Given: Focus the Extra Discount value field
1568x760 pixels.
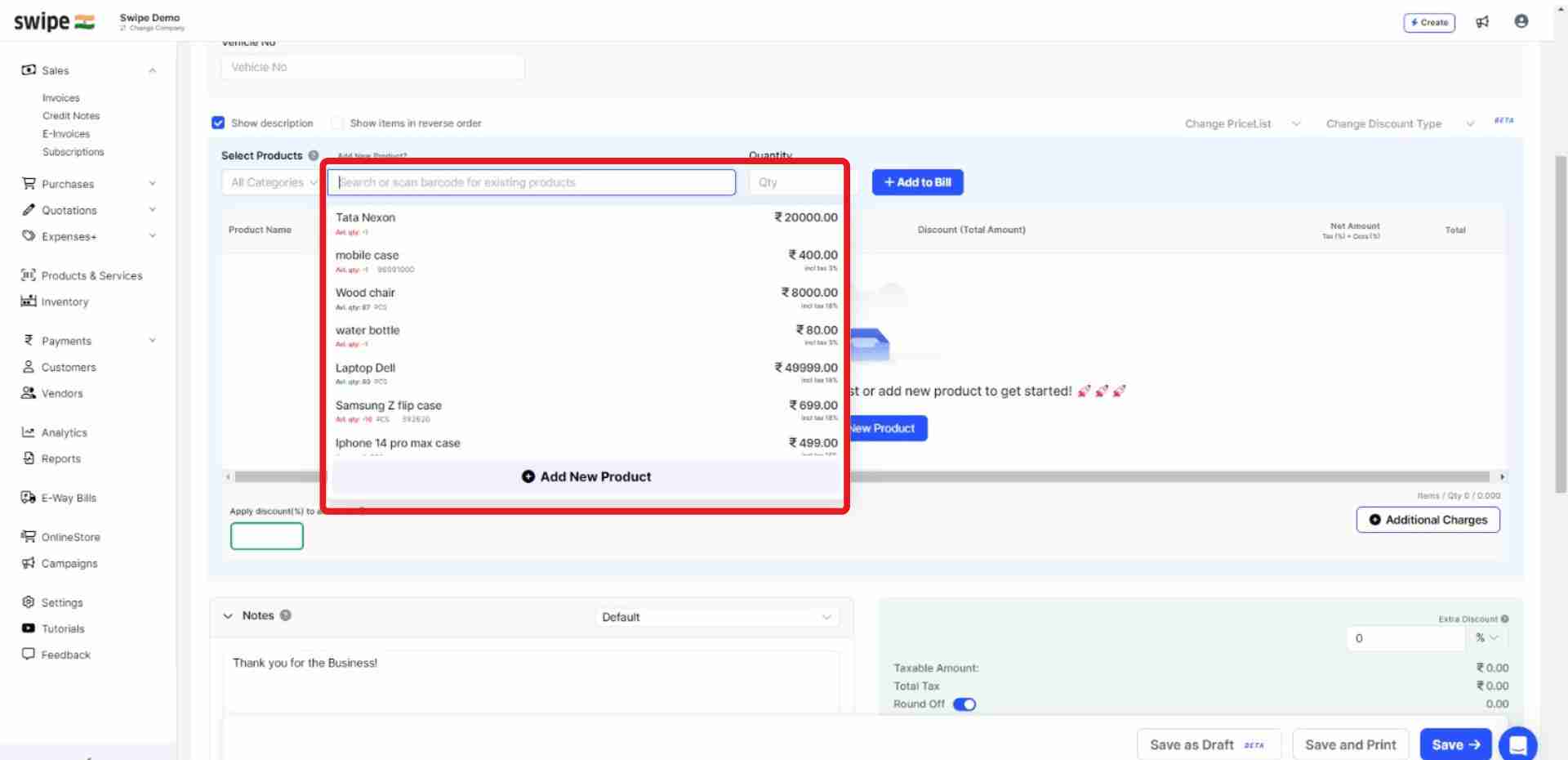Looking at the screenshot, I should click(1406, 638).
